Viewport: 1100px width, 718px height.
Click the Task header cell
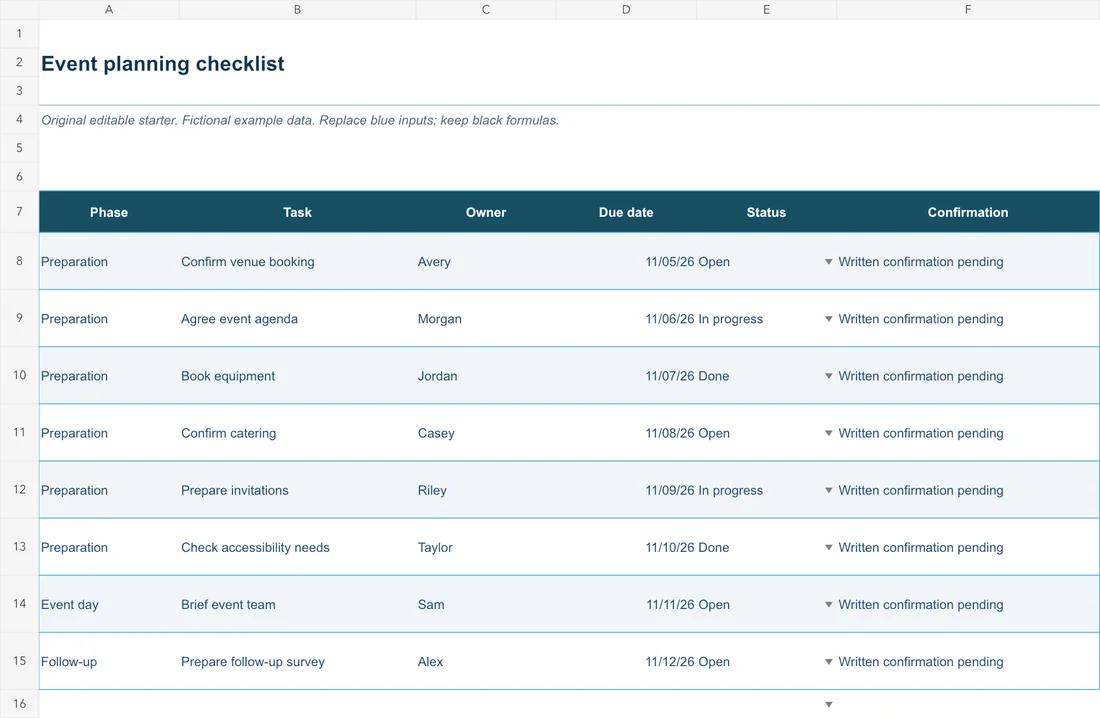point(297,212)
